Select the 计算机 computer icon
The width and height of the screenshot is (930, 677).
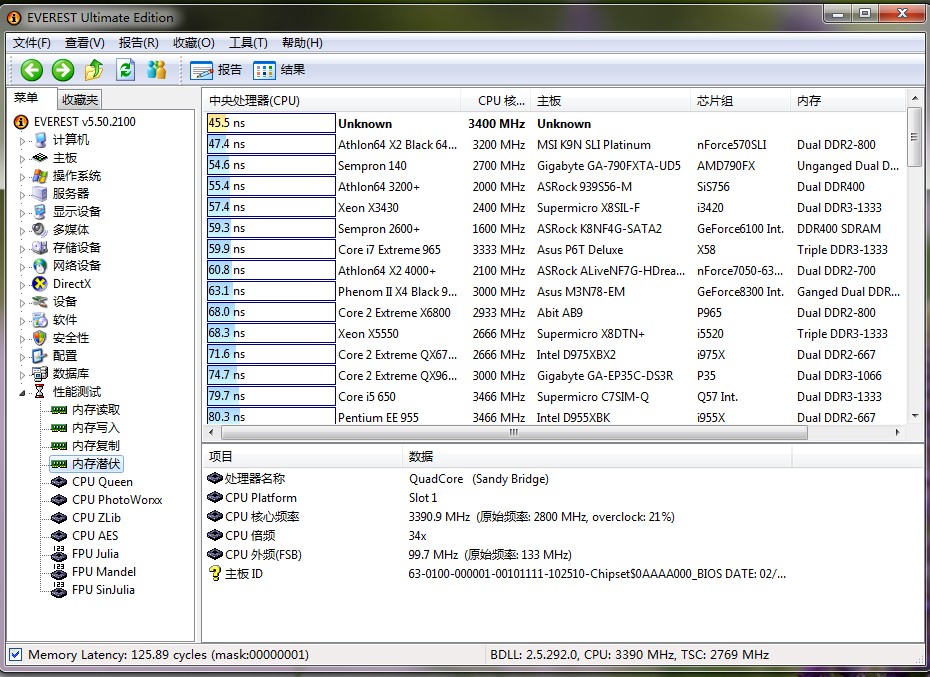point(40,140)
